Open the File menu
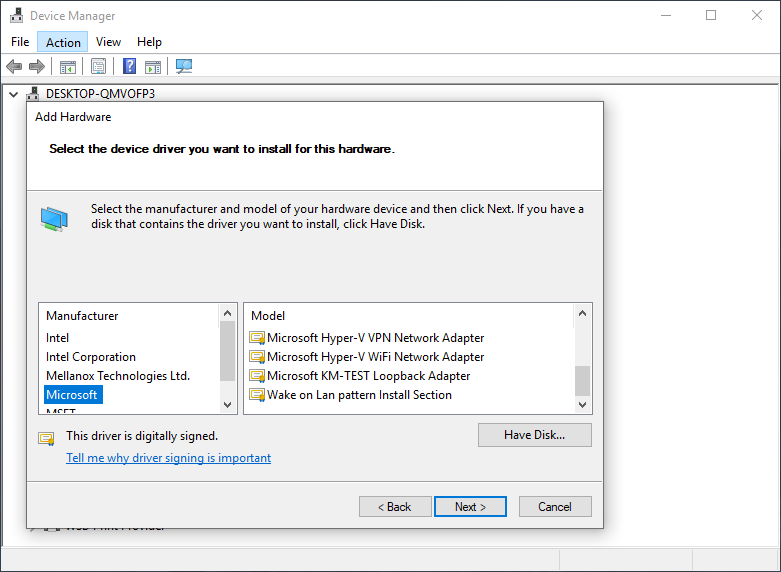Screen dimensions: 781x572 [x=20, y=42]
